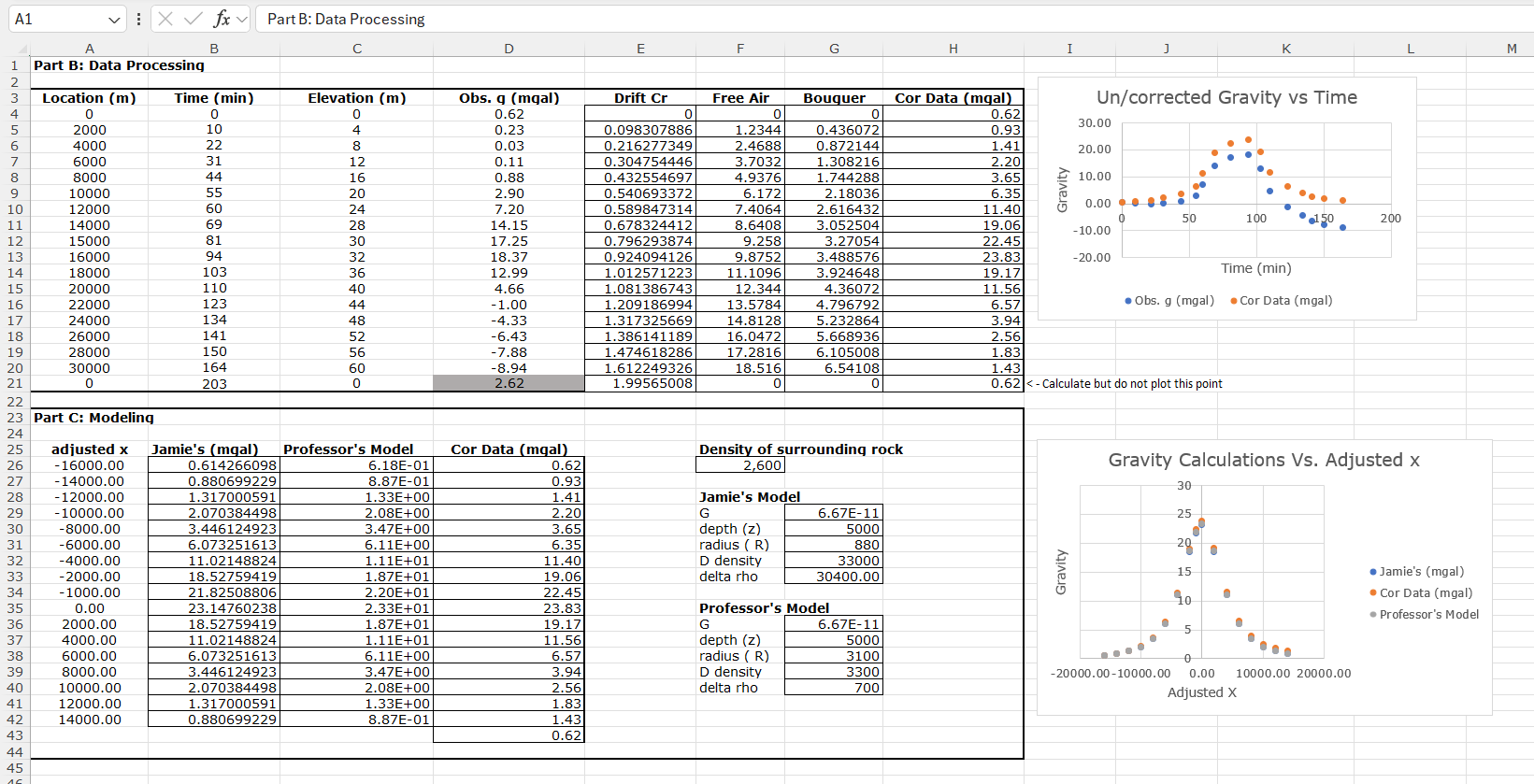This screenshot has width=1534, height=784.
Task: Select 'Free Air' header cell
Action: [740, 98]
